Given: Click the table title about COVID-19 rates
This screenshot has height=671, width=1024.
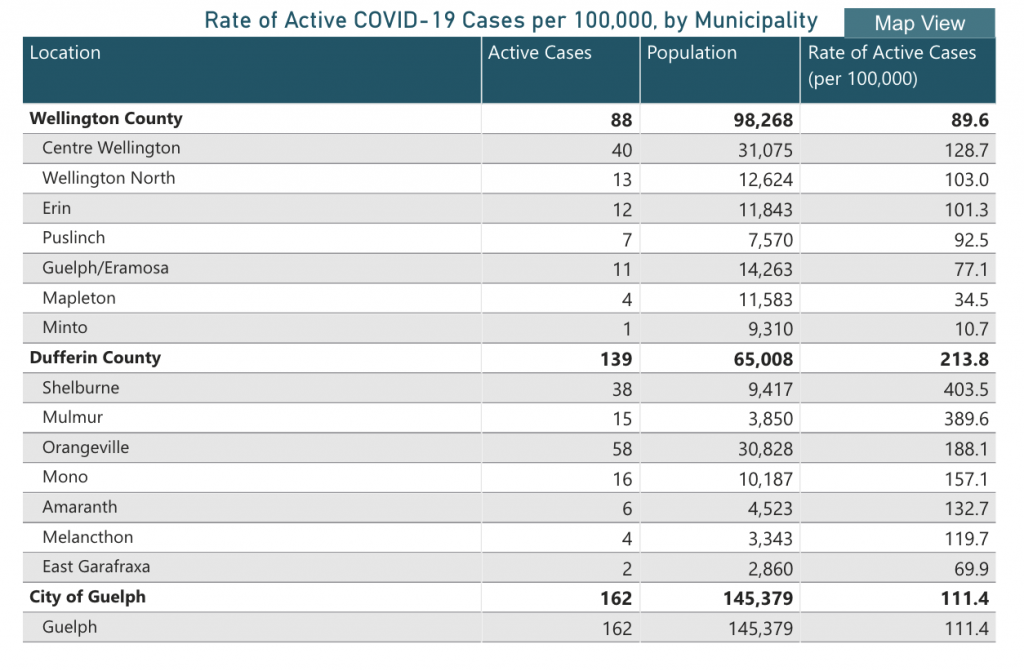Looking at the screenshot, I should click(x=511, y=21).
